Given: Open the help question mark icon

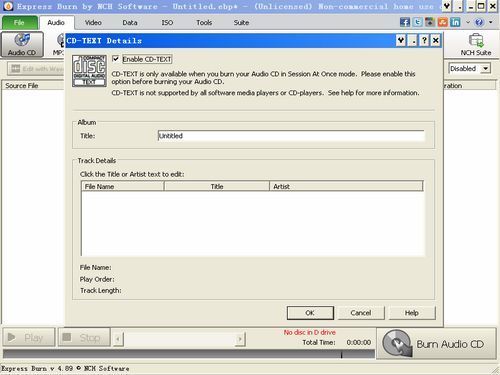Looking at the screenshot, I should tap(479, 22).
